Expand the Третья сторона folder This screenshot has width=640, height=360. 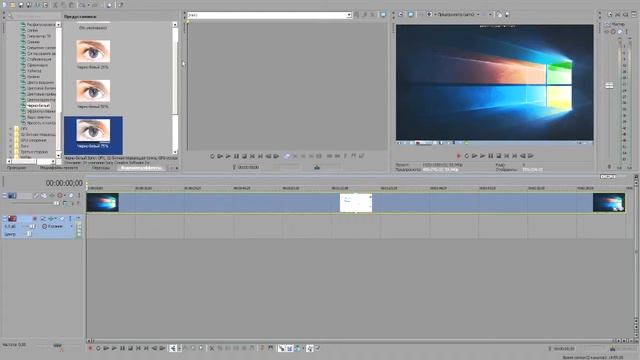[11, 151]
